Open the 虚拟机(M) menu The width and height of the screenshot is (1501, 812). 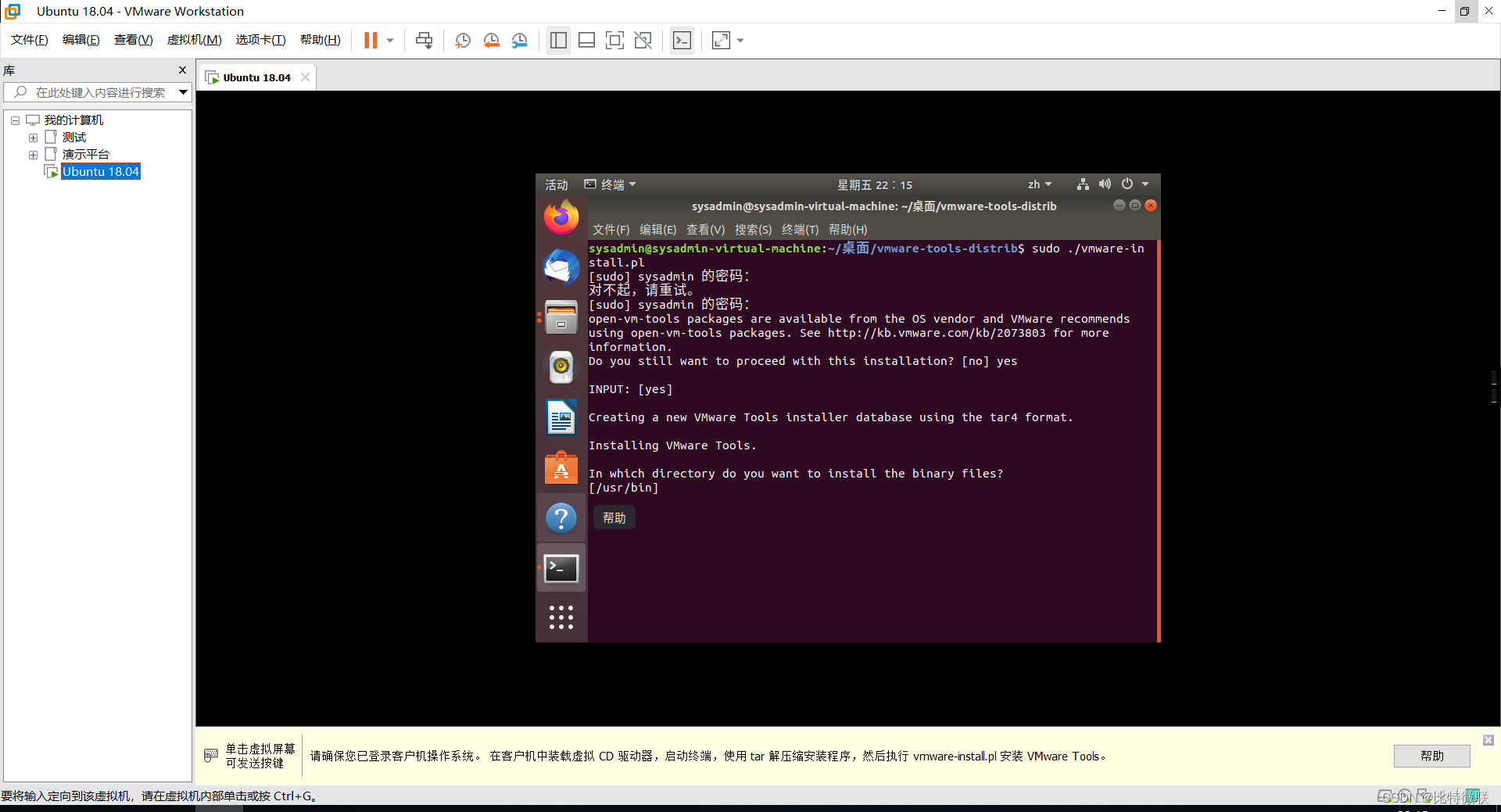click(194, 40)
